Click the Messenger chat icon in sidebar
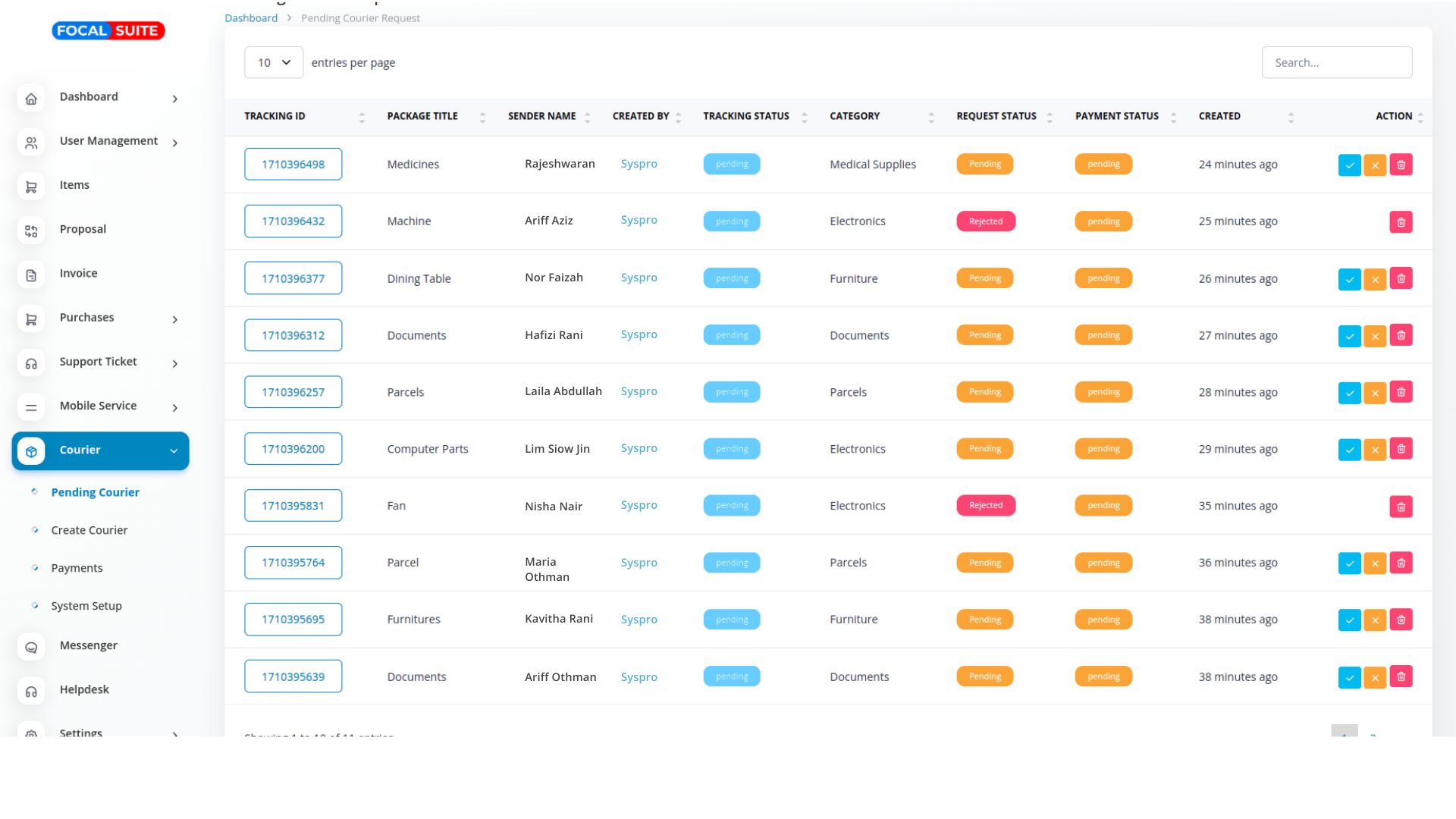 click(x=31, y=647)
